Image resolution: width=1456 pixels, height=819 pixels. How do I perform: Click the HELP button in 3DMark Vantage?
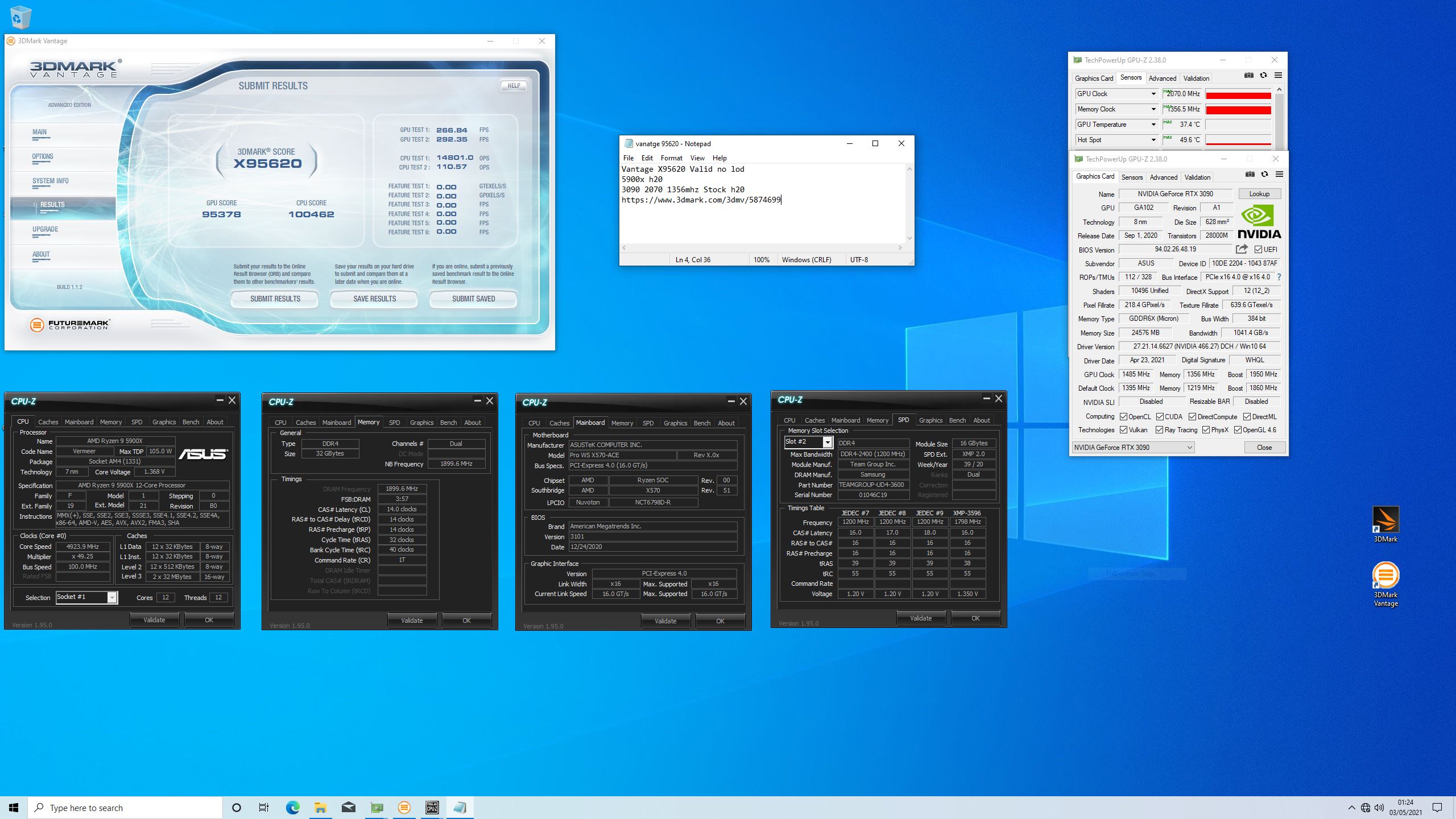(x=514, y=85)
